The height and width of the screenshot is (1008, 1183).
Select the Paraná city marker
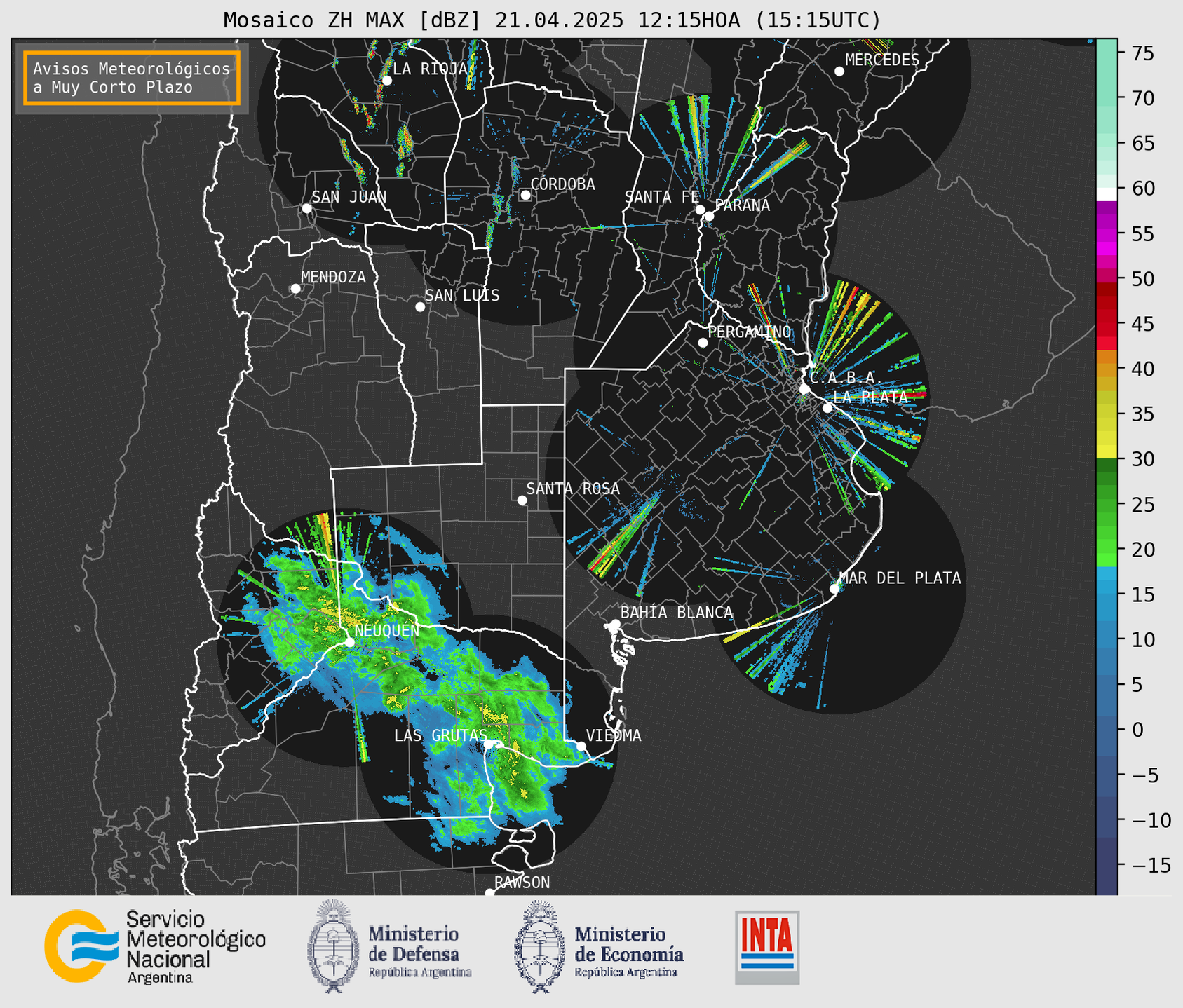pyautogui.click(x=709, y=216)
